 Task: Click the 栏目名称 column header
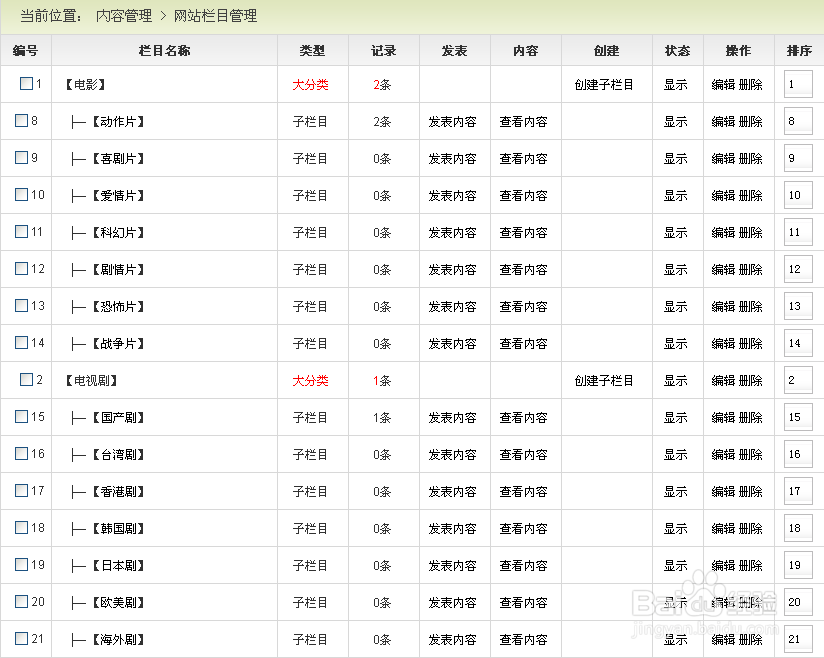164,50
